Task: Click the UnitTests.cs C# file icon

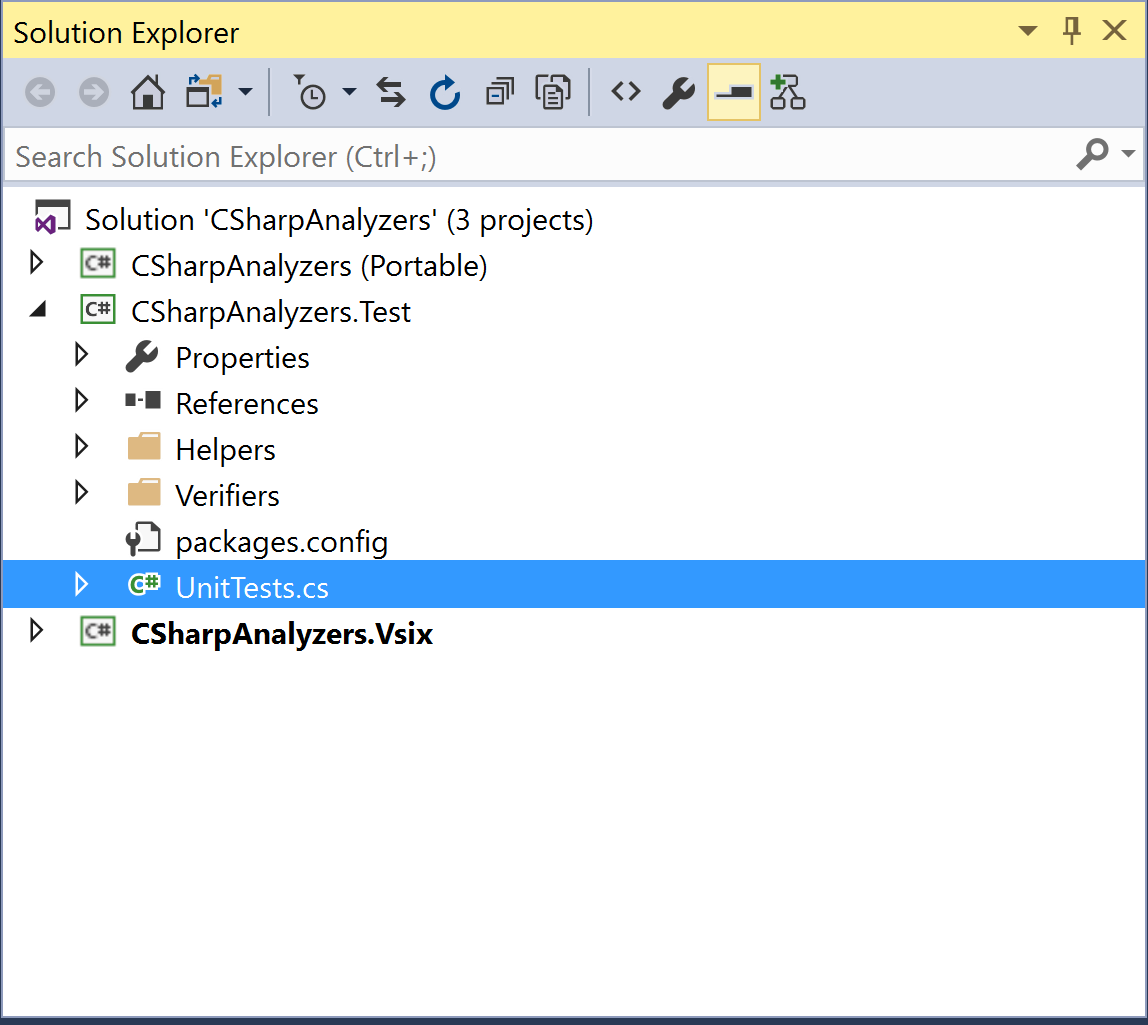Action: click(x=144, y=584)
